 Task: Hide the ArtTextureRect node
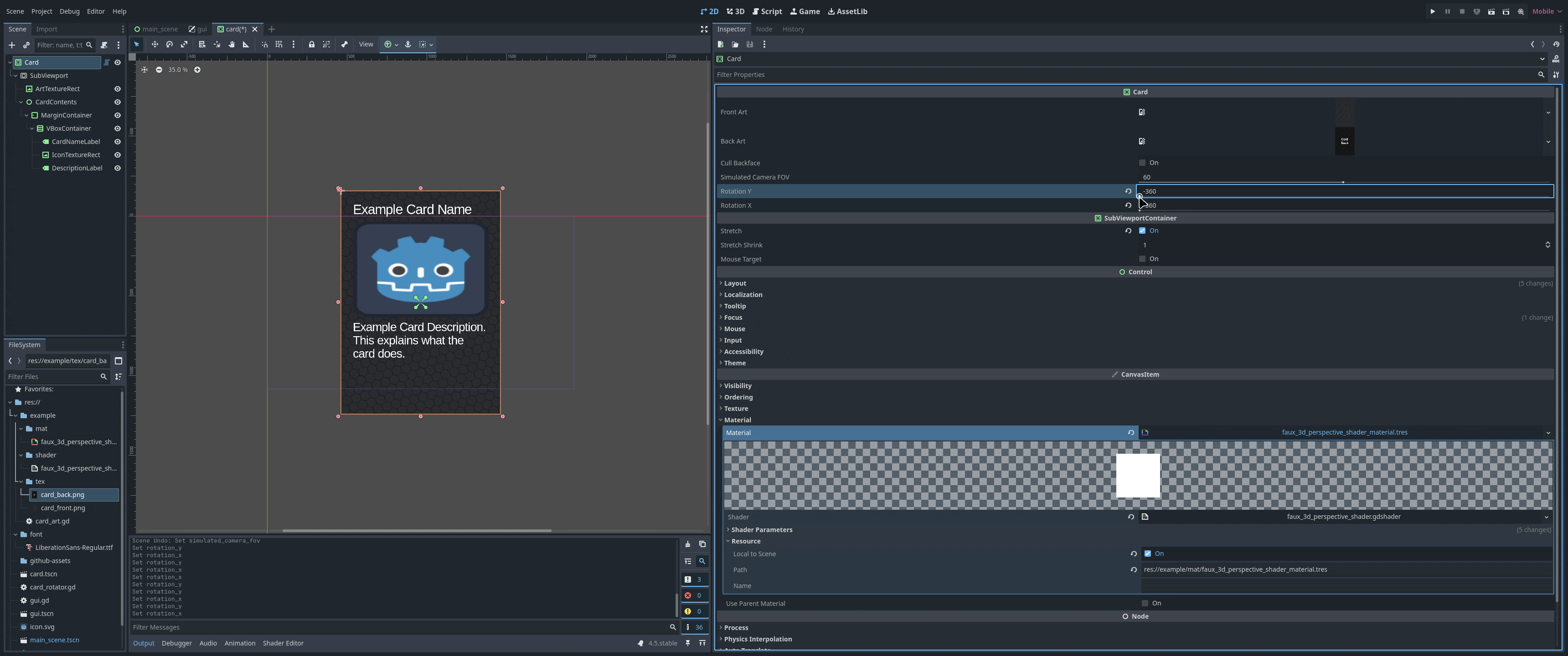click(118, 89)
